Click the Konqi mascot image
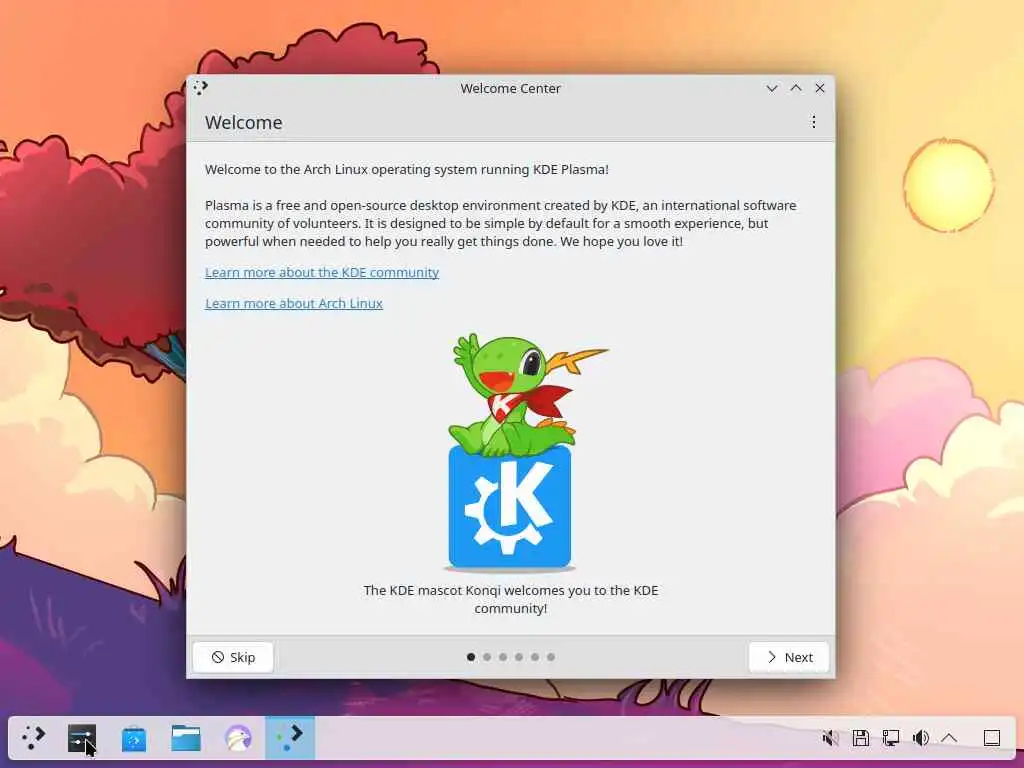 pyautogui.click(x=510, y=452)
